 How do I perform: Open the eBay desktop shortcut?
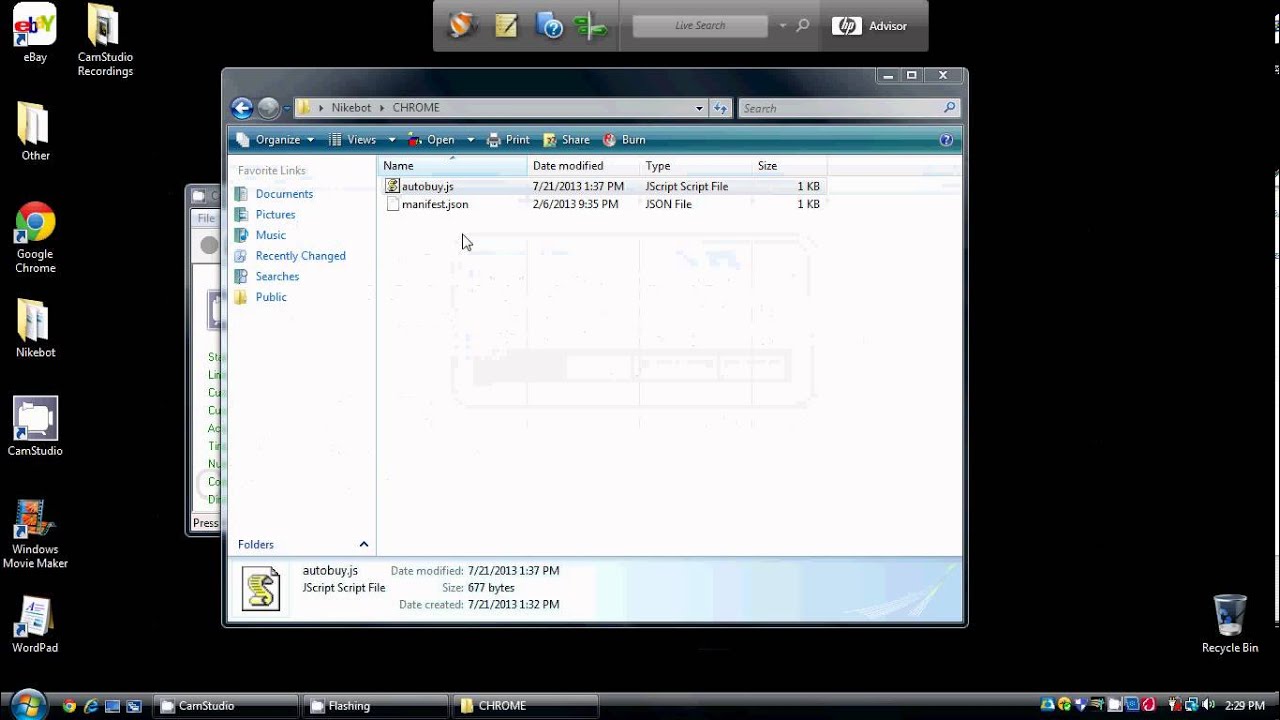pyautogui.click(x=35, y=33)
